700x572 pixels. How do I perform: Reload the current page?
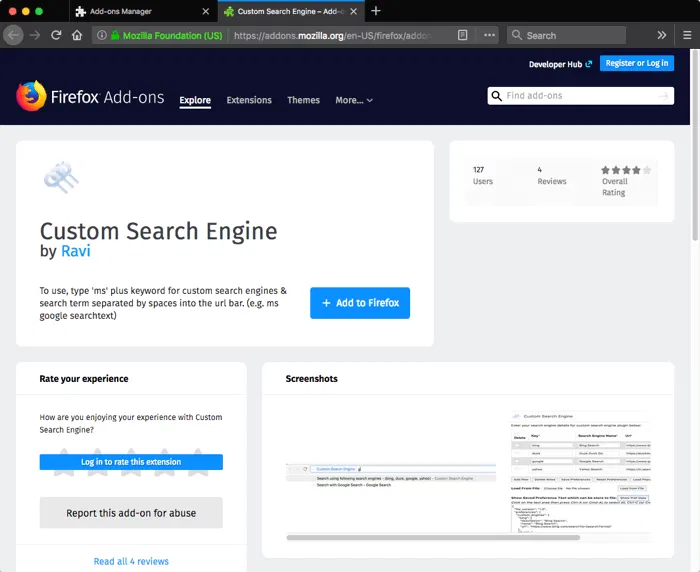[56, 35]
